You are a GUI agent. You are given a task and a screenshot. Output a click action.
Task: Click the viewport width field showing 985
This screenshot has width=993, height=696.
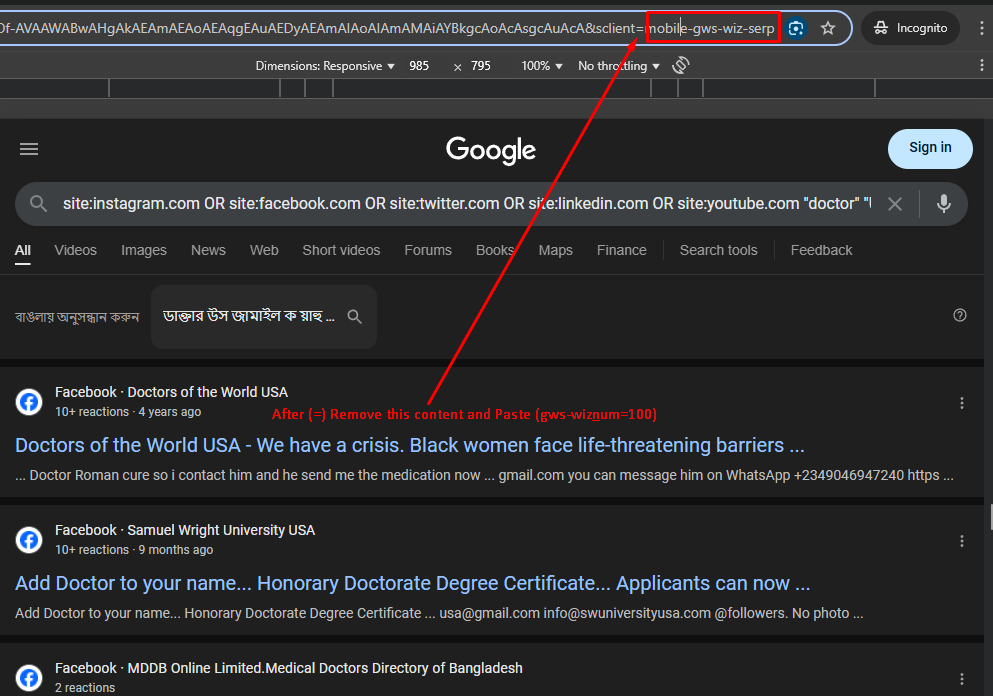[x=419, y=66]
